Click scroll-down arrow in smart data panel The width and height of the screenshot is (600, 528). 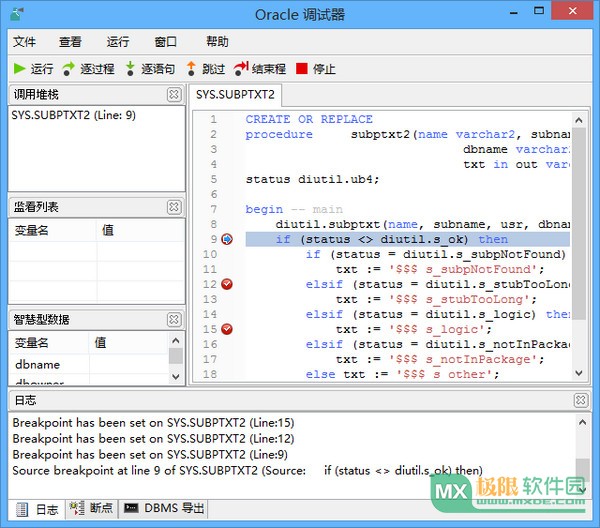[x=176, y=377]
